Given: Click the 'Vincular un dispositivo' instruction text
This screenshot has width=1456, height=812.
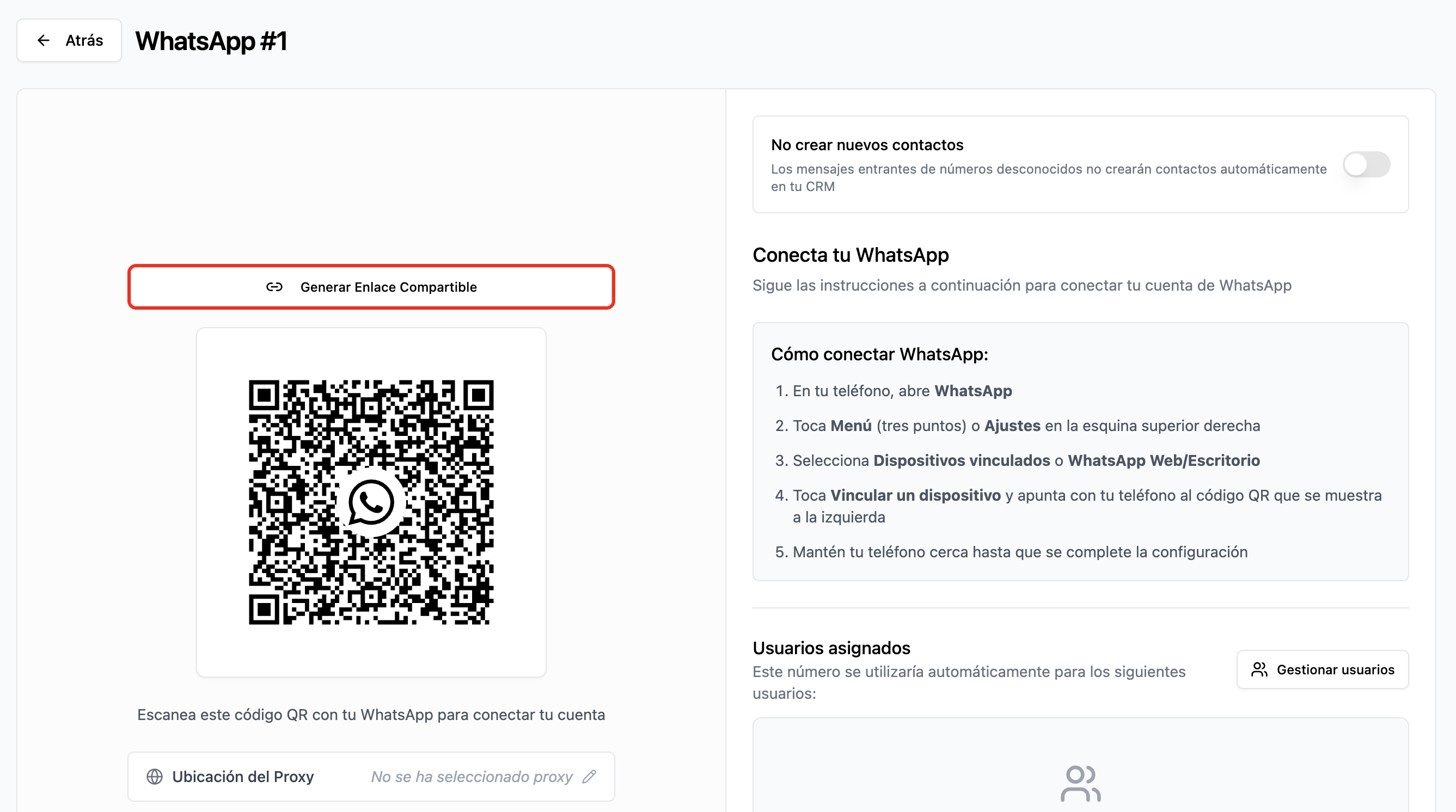Looking at the screenshot, I should tap(915, 495).
